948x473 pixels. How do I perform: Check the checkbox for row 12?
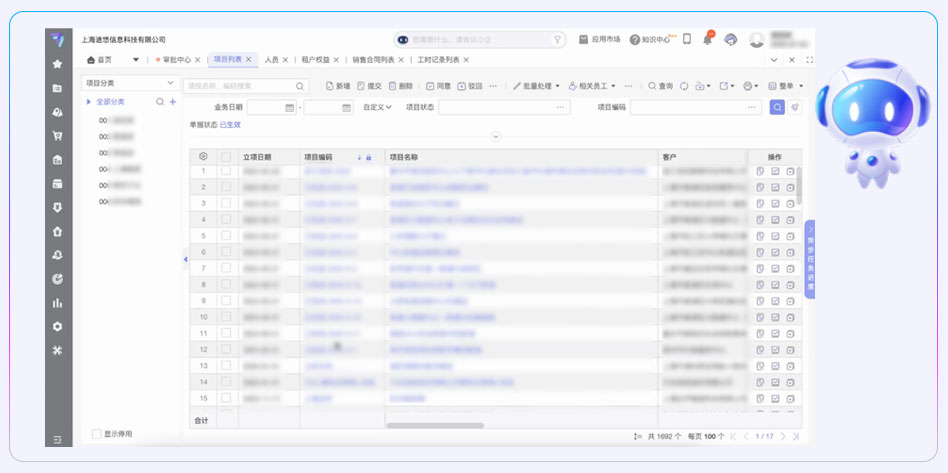226,349
